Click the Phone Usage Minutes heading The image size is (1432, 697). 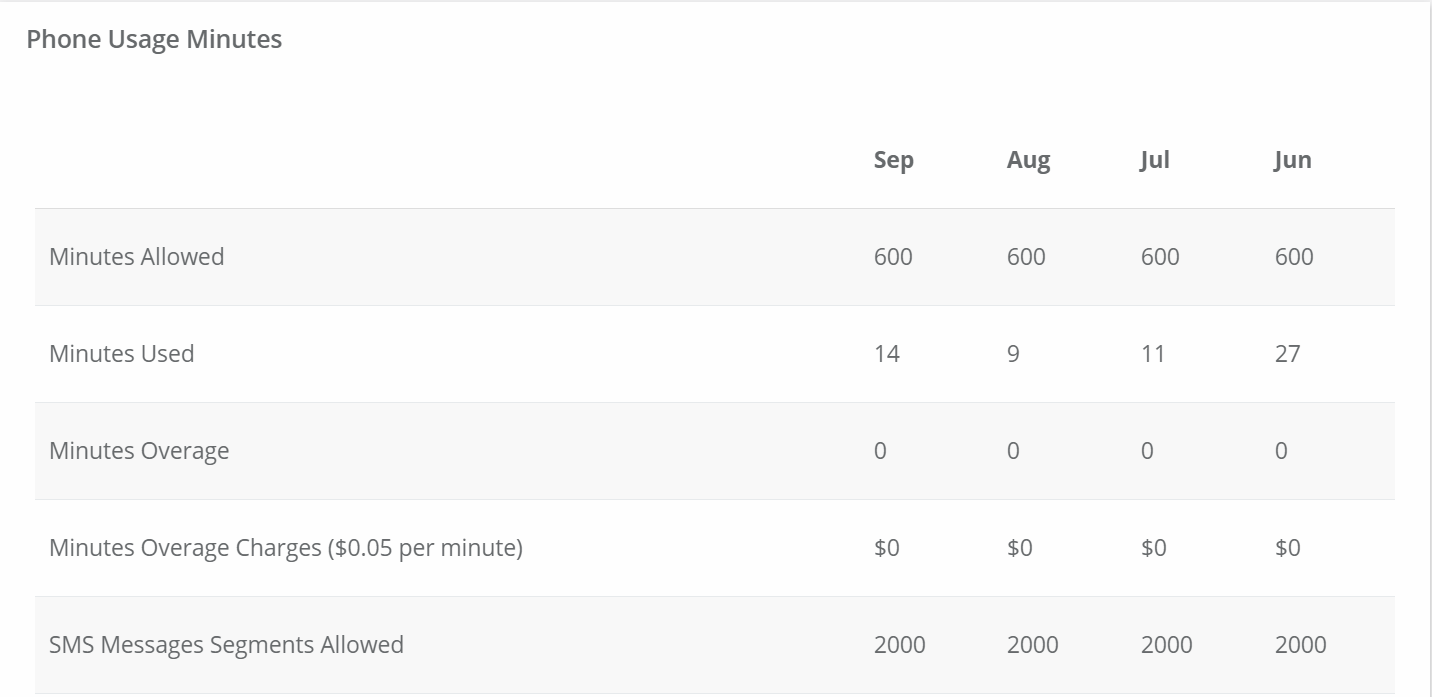(154, 39)
